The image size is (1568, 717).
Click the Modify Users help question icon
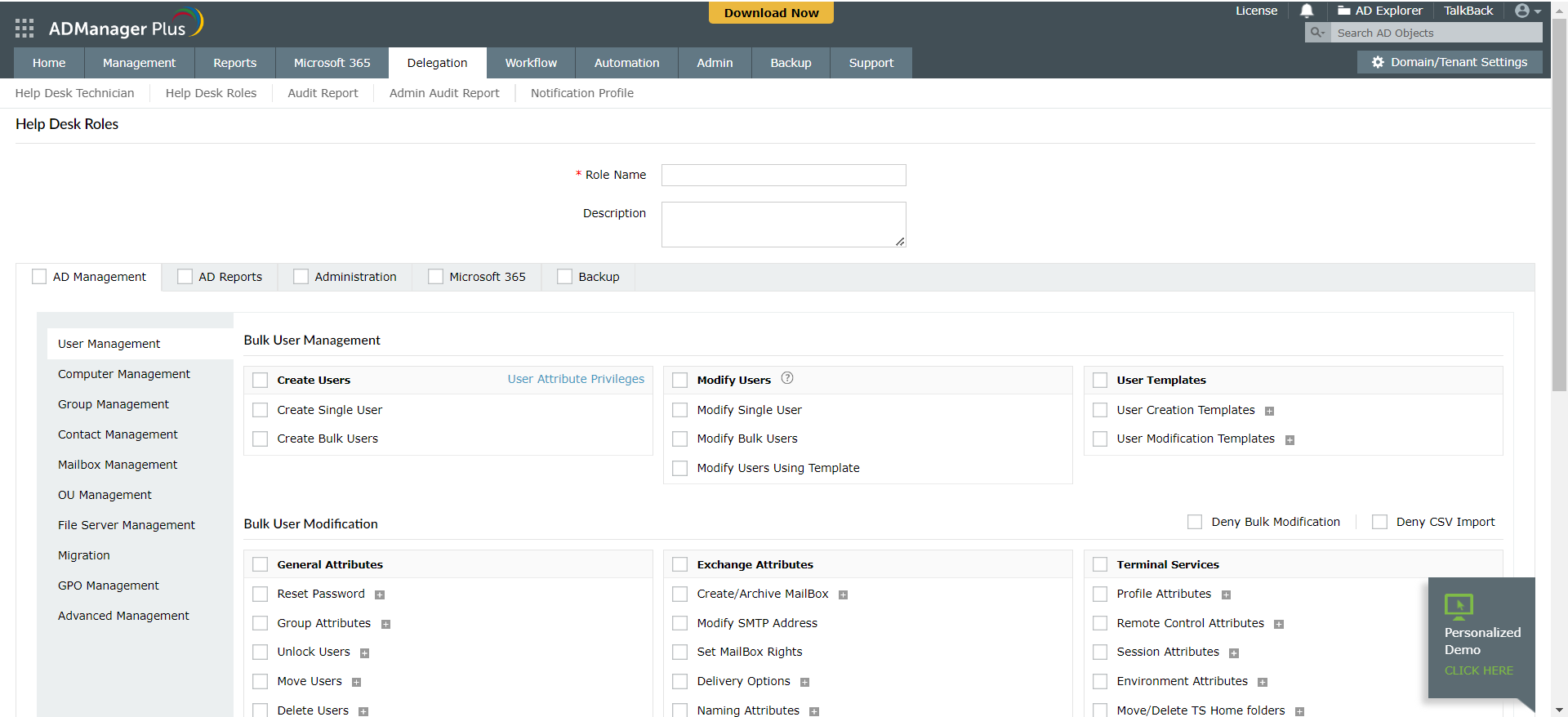[787, 378]
